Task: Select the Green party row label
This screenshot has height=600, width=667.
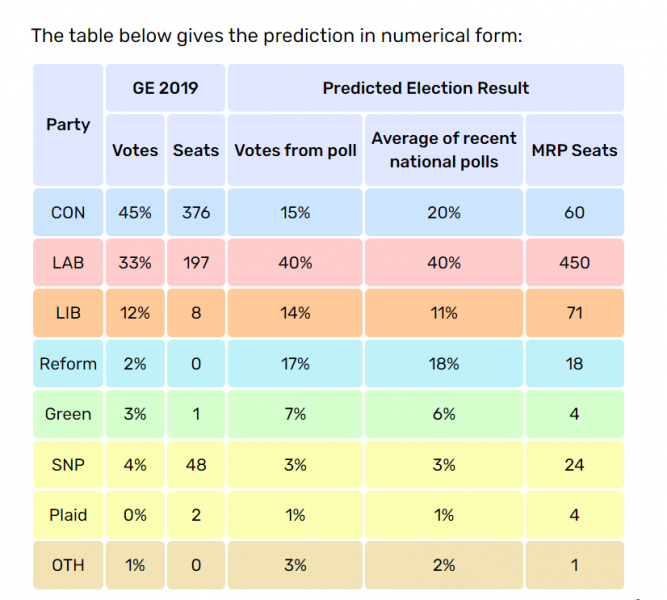Action: [68, 414]
